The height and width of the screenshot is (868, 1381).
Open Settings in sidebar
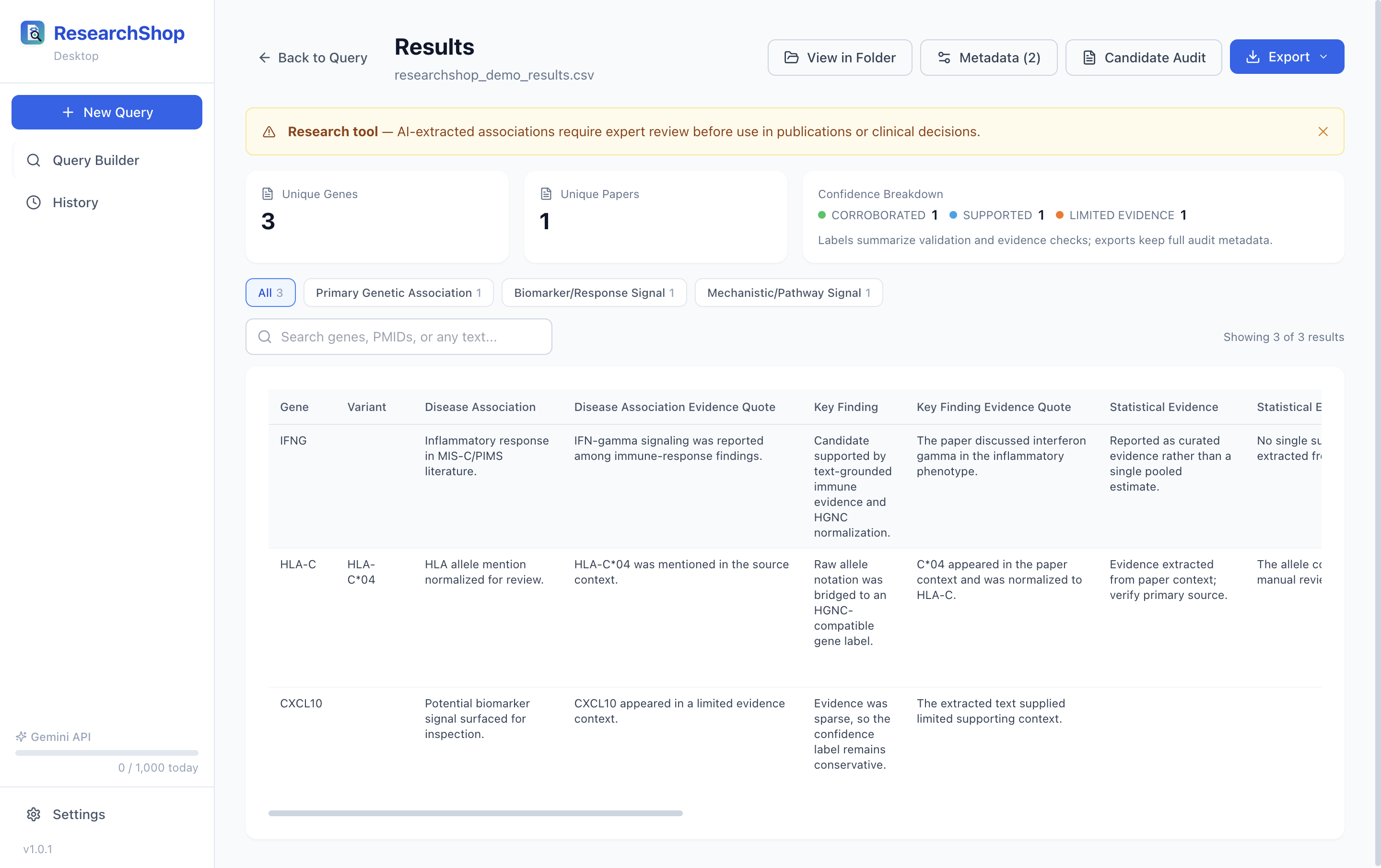(x=106, y=814)
